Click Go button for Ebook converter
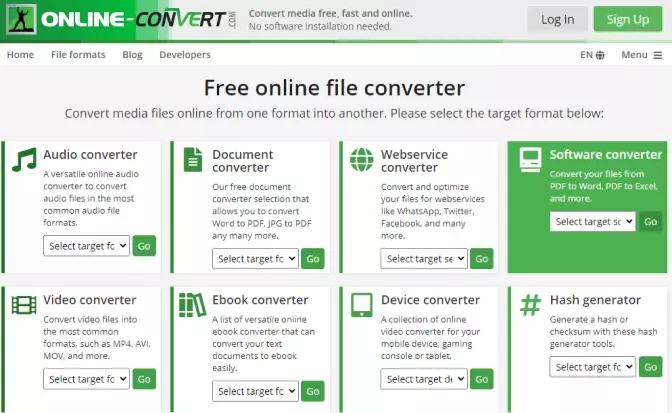The width and height of the screenshot is (672, 413). click(312, 391)
